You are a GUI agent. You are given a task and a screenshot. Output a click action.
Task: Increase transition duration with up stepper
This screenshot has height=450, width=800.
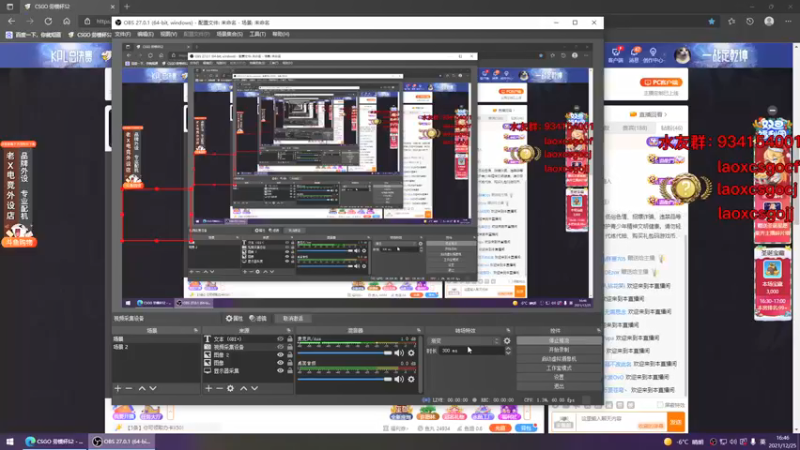pos(508,348)
